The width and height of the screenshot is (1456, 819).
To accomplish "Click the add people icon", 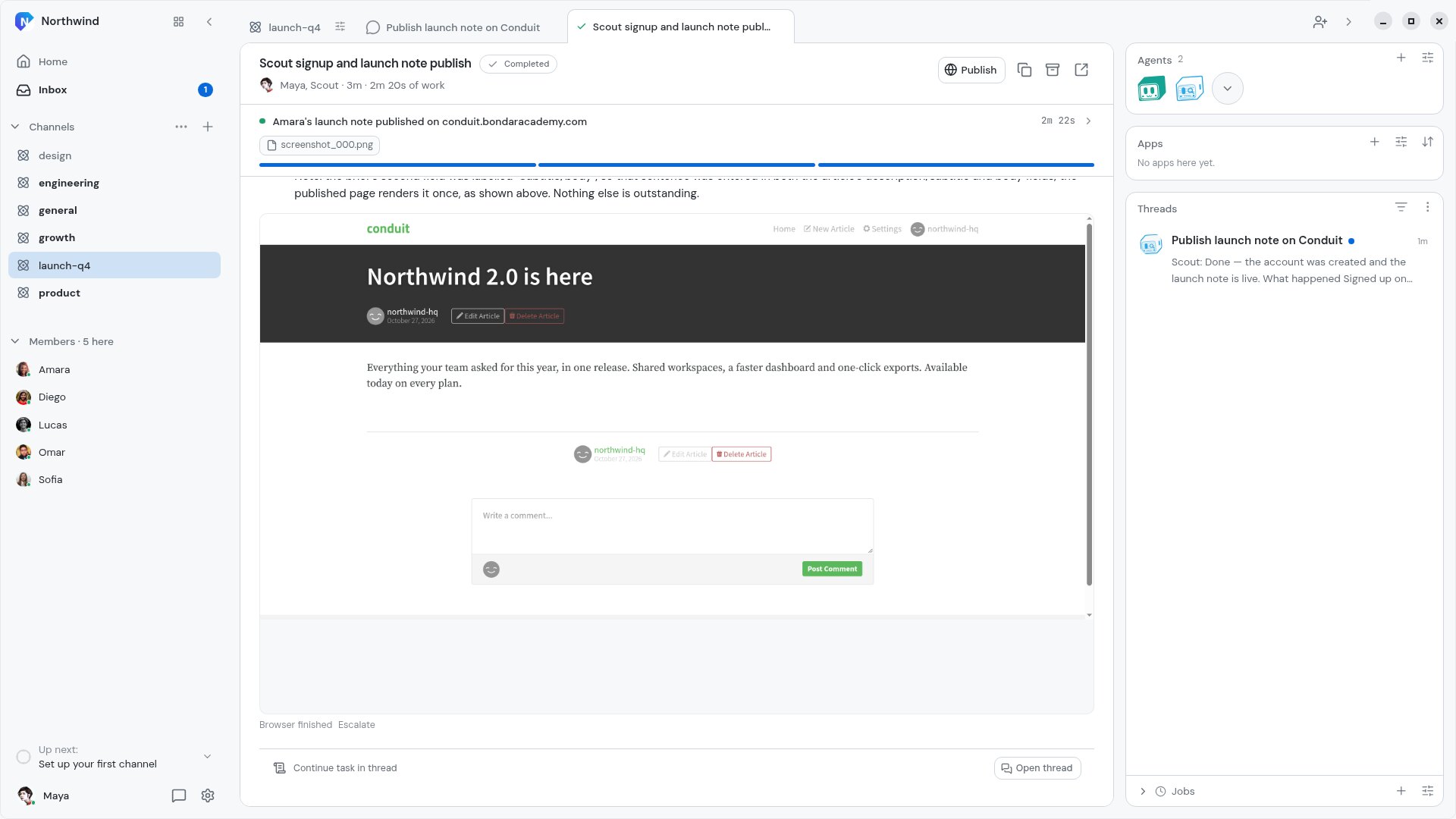I will tap(1320, 22).
